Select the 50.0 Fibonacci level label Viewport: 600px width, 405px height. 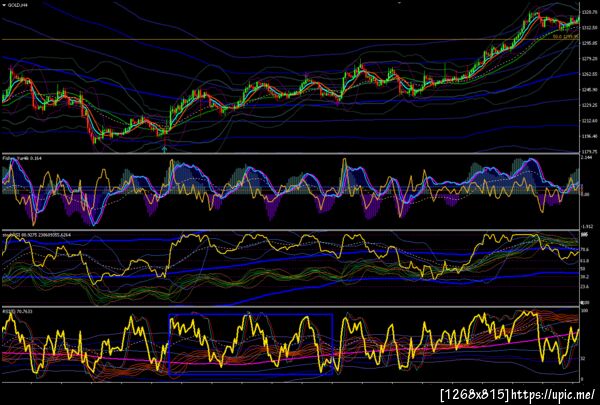[566, 37]
